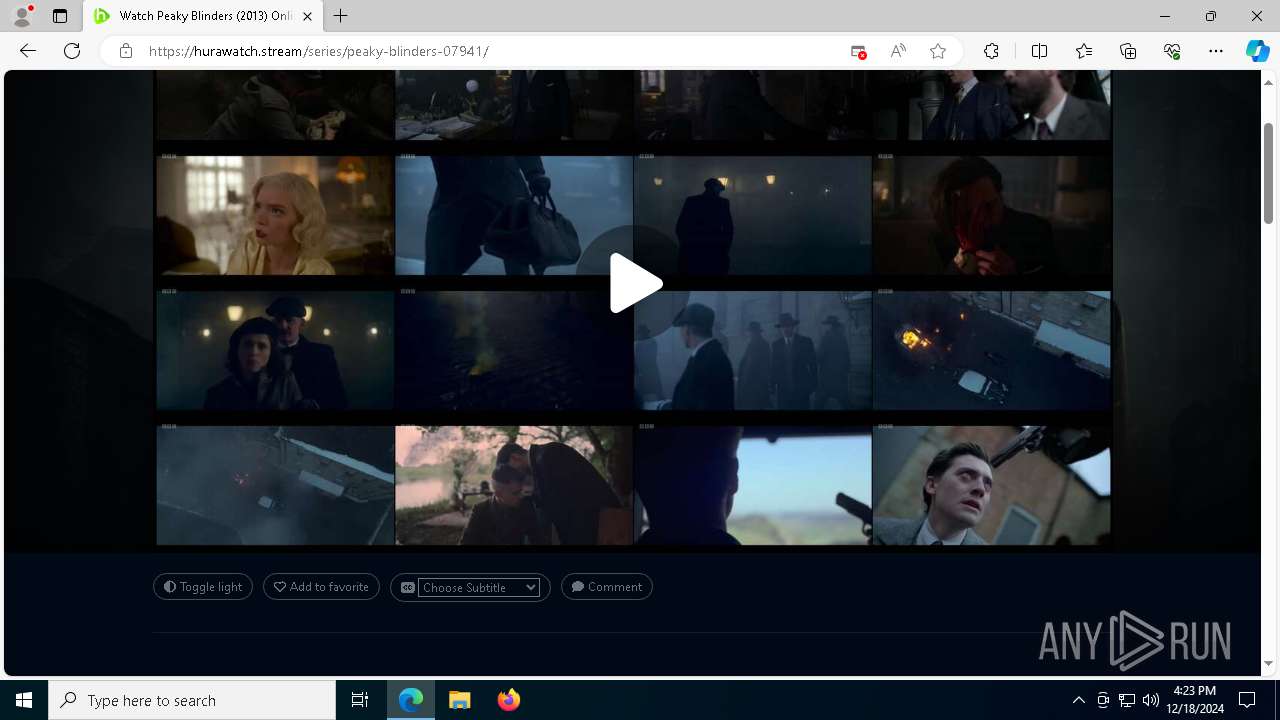The width and height of the screenshot is (1280, 720).
Task: Open the browser profile icon
Action: [22, 16]
